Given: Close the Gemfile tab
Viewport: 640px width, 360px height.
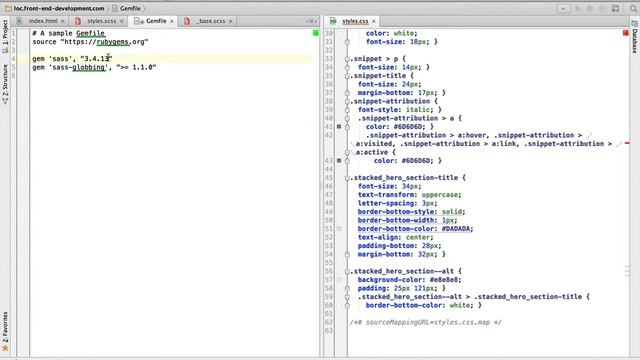Looking at the screenshot, I should tap(172, 21).
